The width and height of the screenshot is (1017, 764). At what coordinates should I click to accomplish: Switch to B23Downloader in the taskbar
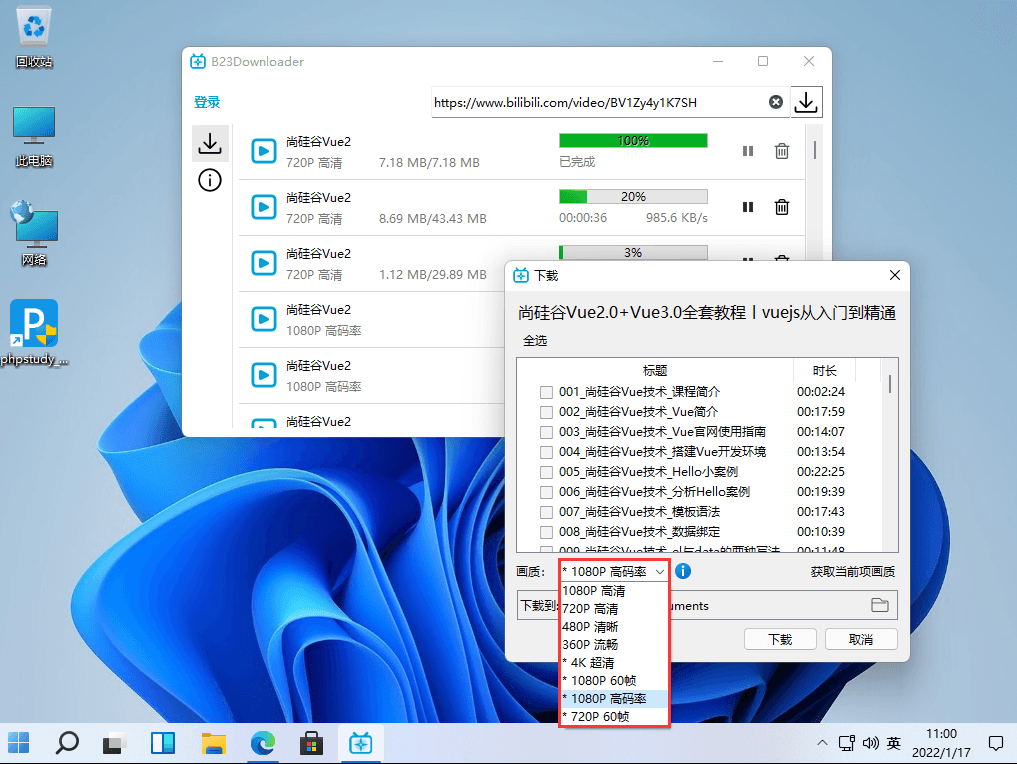(361, 743)
